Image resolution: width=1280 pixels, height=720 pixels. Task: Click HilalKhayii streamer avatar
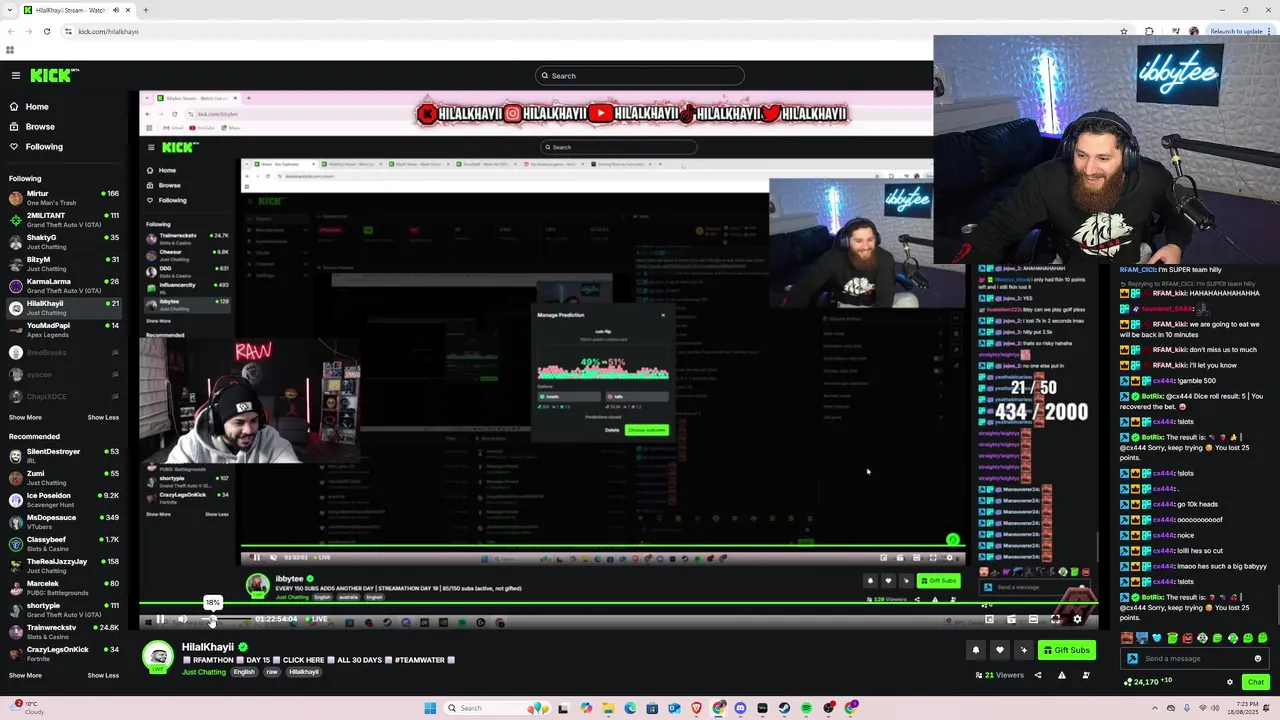pos(157,656)
